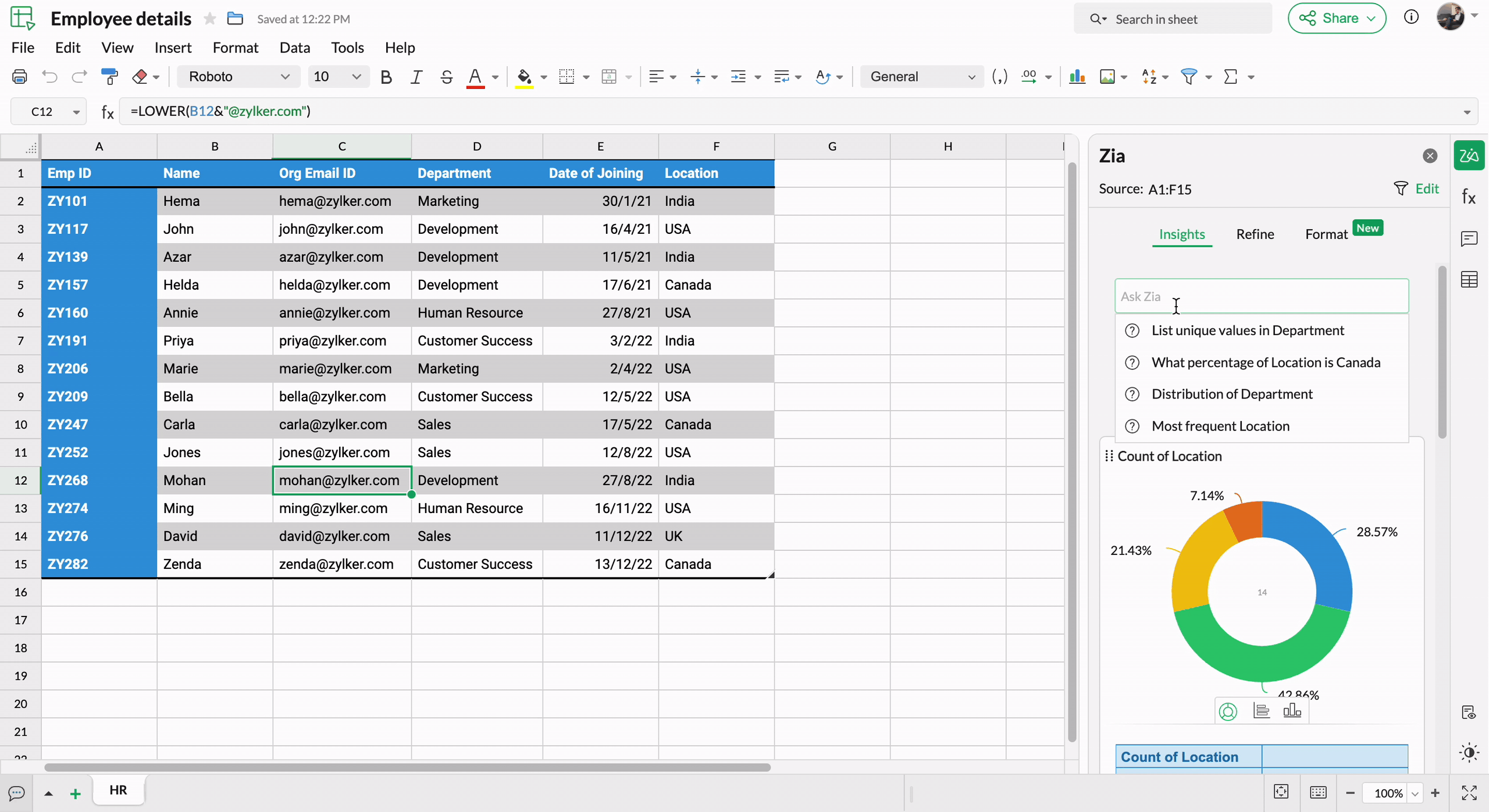Toggle bold formatting
Viewport: 1489px width, 812px height.
[386, 77]
